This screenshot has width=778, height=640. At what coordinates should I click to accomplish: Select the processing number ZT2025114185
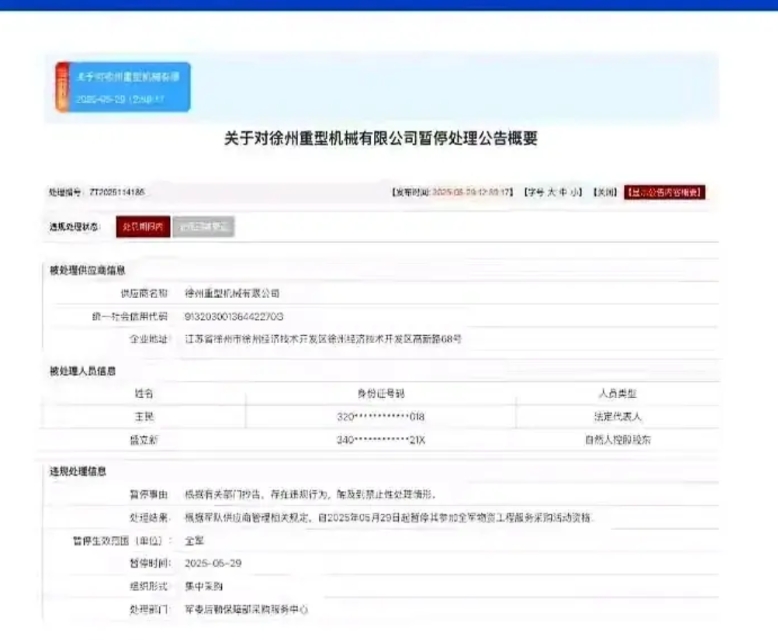(x=117, y=192)
